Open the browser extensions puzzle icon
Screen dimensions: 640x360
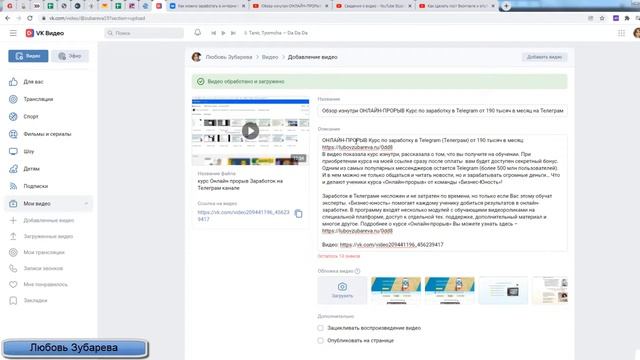click(627, 18)
